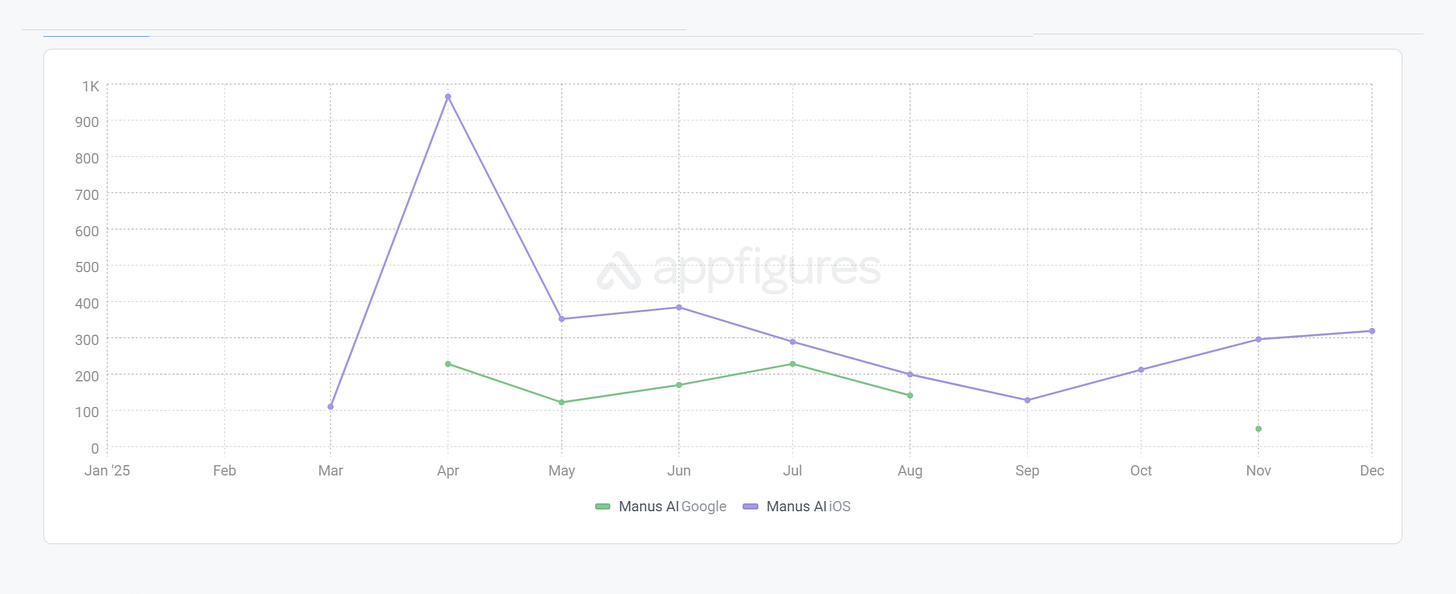The height and width of the screenshot is (594, 1456).
Task: Click the Nov axis label
Action: [1258, 471]
